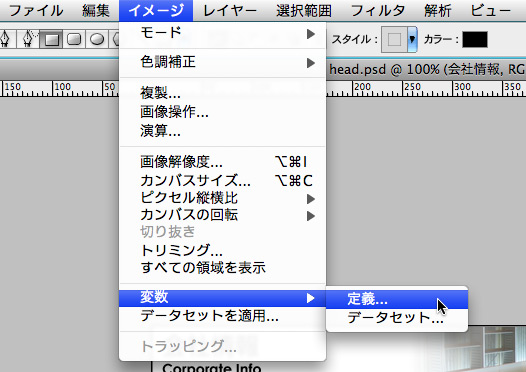Open the ファイル menu
The width and height of the screenshot is (526, 372).
[36, 11]
